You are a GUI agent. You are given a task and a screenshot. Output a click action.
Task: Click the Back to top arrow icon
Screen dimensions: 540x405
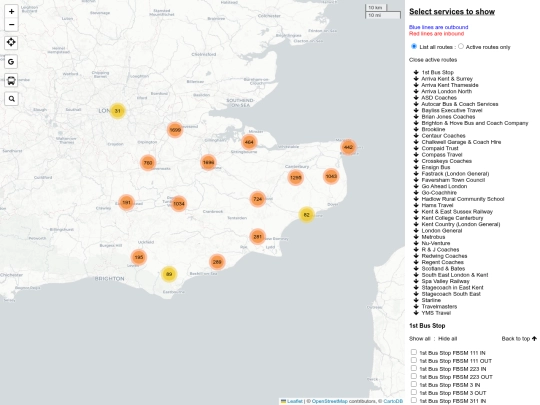tap(534, 339)
